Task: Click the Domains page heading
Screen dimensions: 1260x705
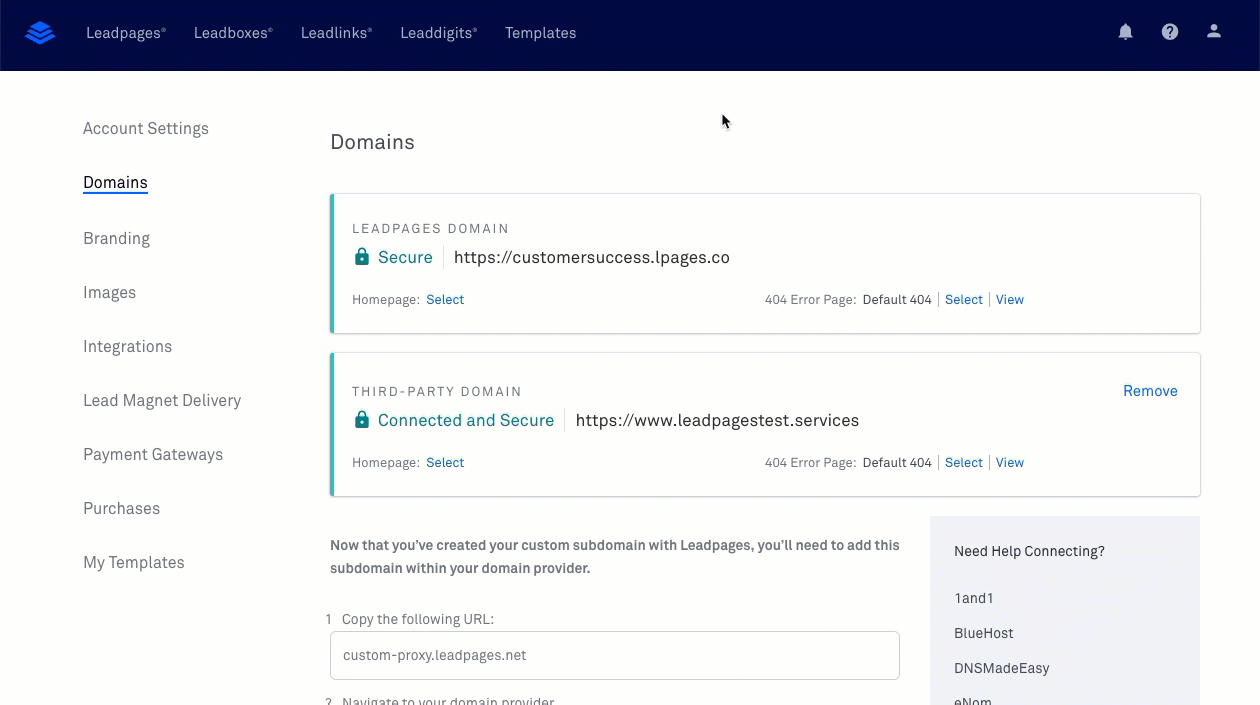Action: tap(372, 142)
